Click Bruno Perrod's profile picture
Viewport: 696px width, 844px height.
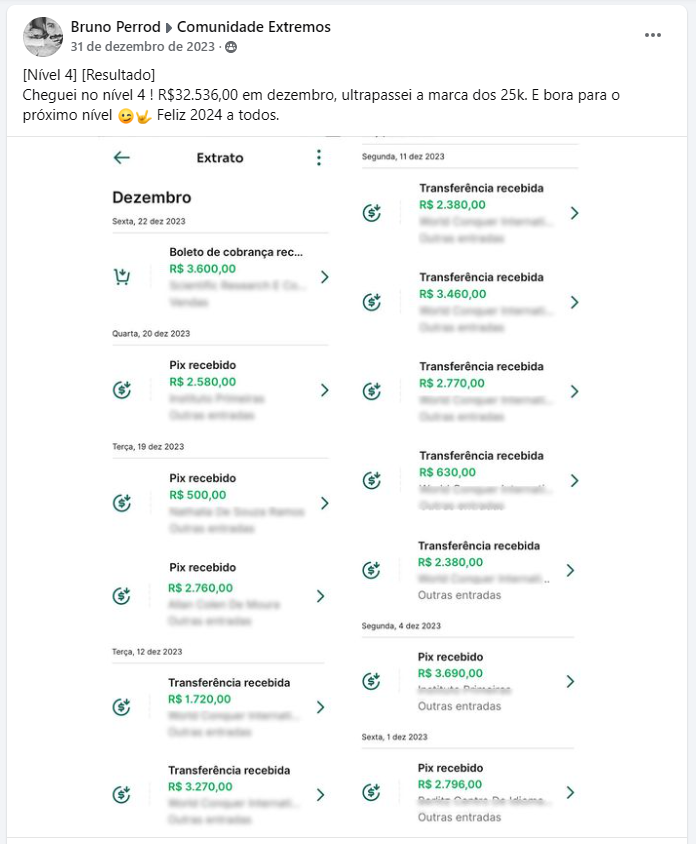point(43,37)
